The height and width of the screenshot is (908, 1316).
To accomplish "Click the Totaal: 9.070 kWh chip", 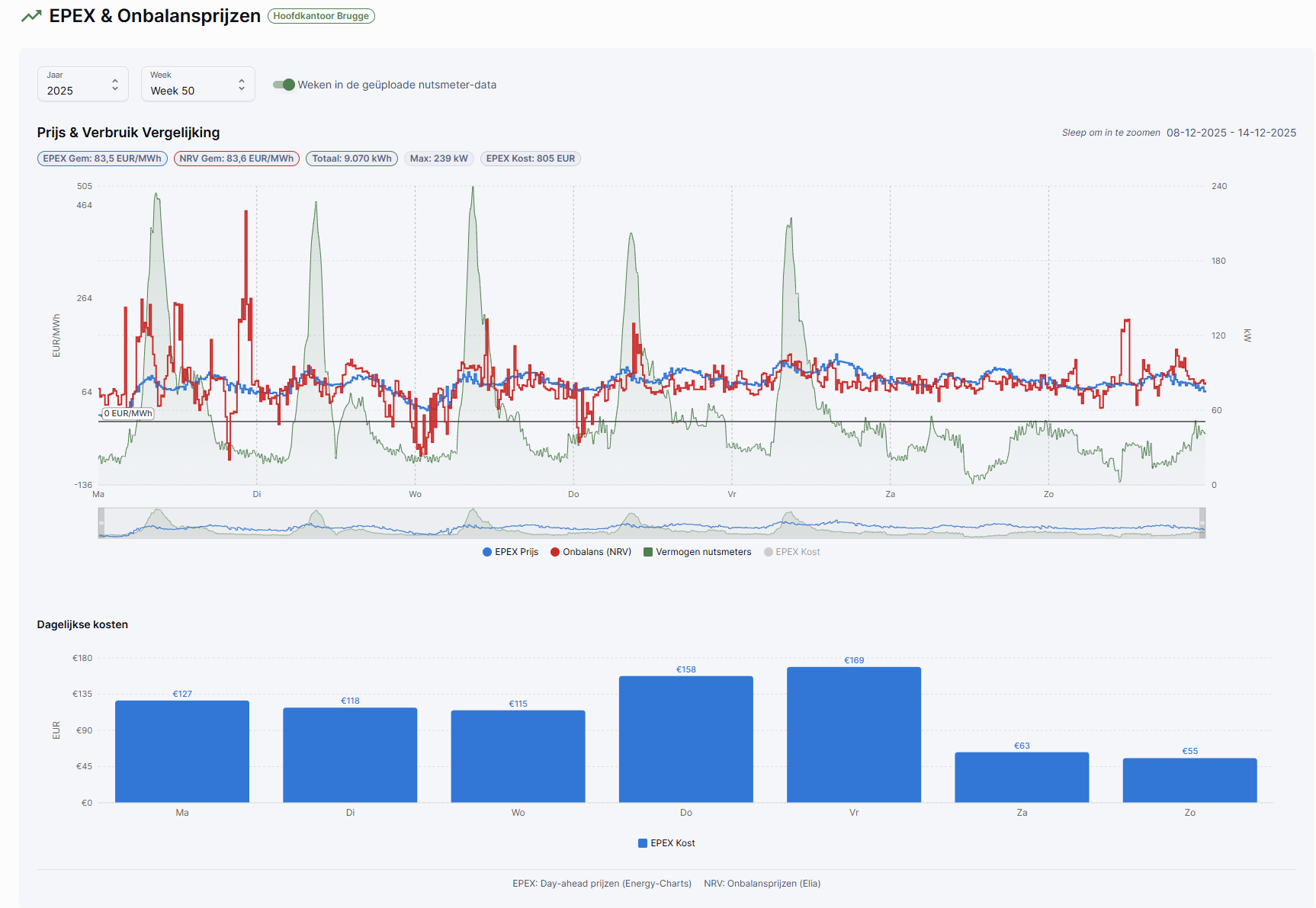I will click(x=351, y=159).
